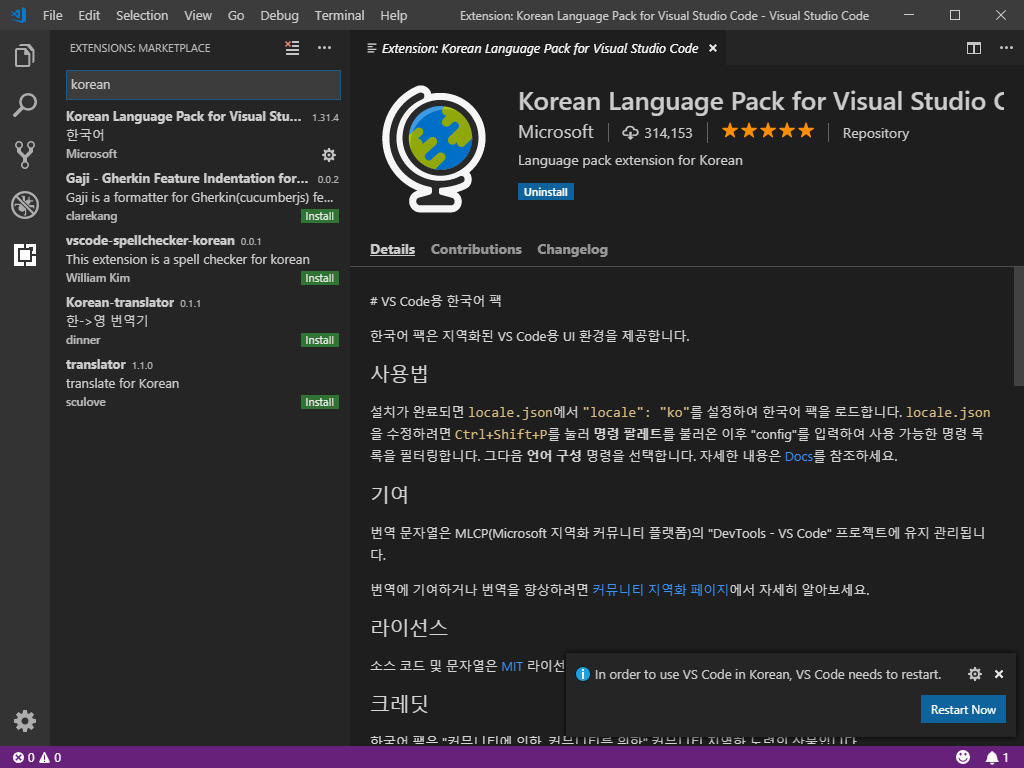Viewport: 1024px width, 768px height.
Task: Click the five-star rating
Action: tap(768, 131)
